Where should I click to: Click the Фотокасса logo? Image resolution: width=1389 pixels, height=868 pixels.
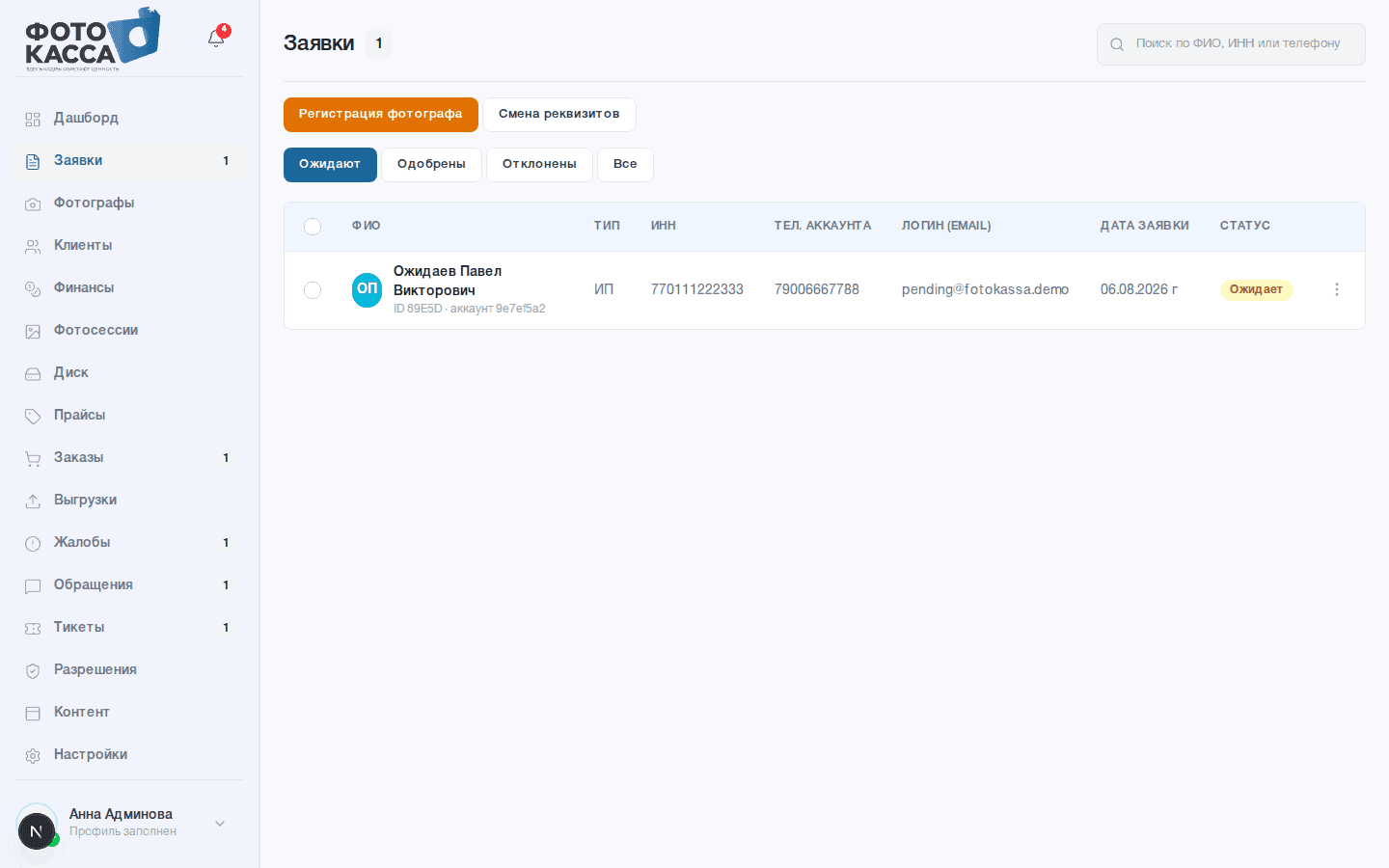[93, 40]
